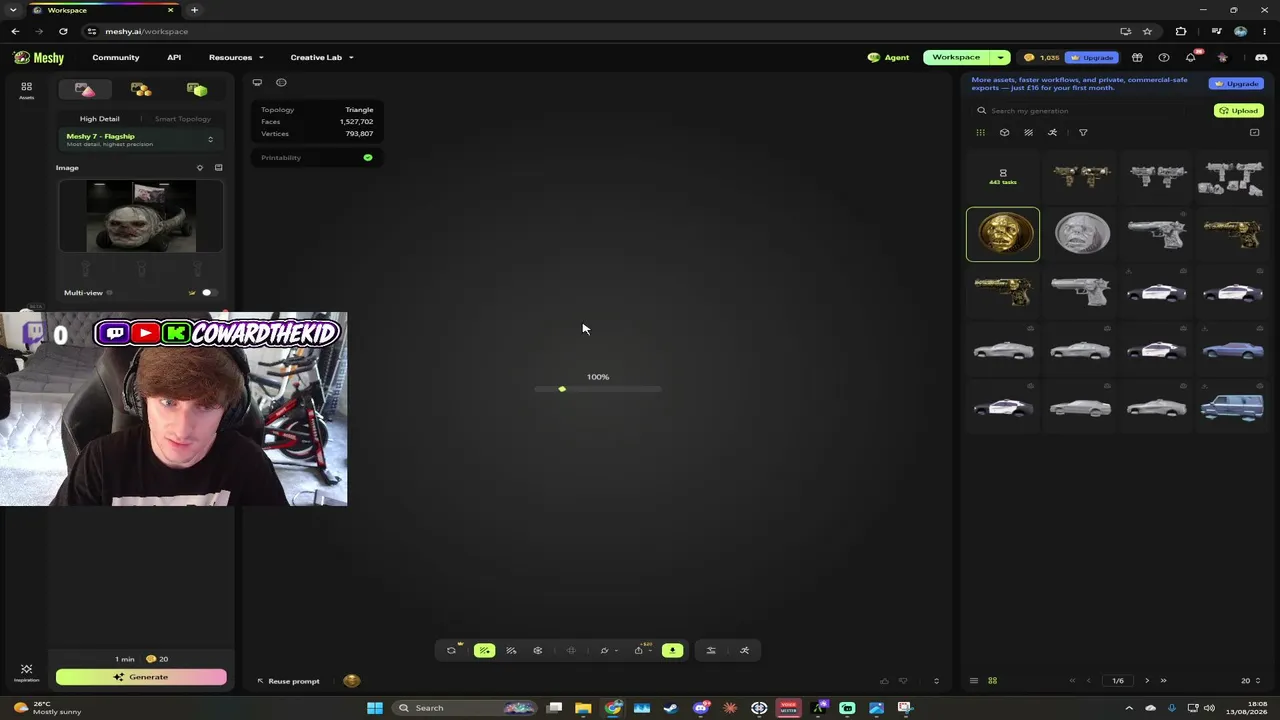Click the uploaded creature image preview
This screenshot has height=720, width=1280.
pyautogui.click(x=141, y=216)
